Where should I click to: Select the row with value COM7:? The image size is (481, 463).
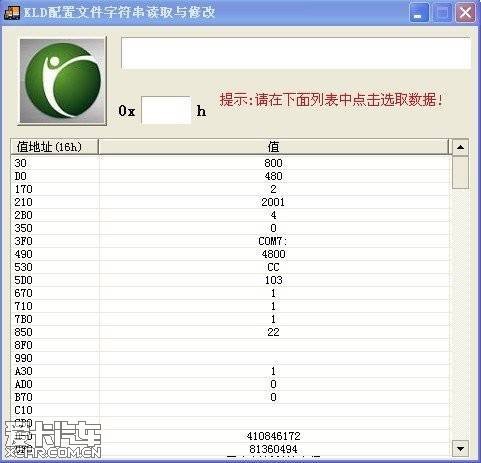(x=230, y=241)
